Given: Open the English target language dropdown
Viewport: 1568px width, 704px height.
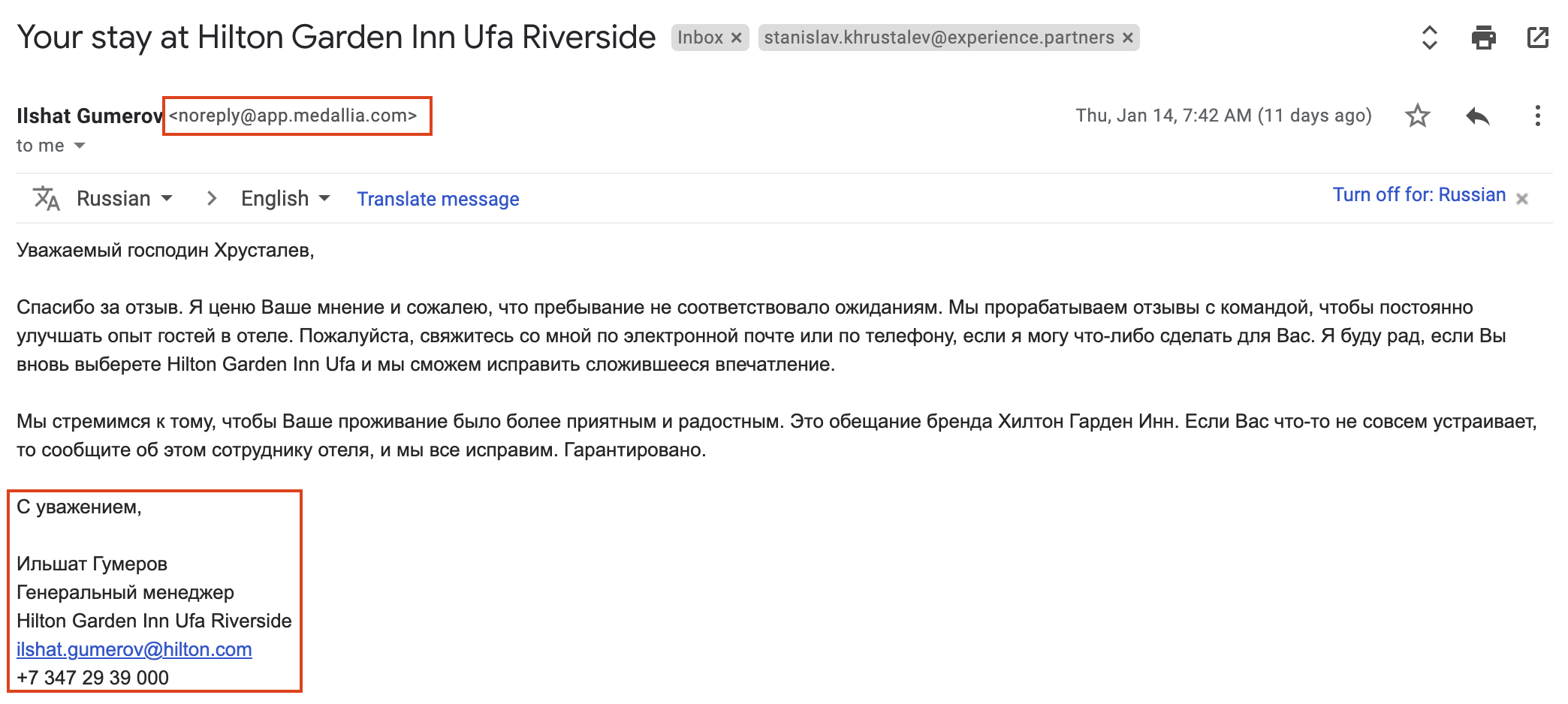Looking at the screenshot, I should 285,198.
